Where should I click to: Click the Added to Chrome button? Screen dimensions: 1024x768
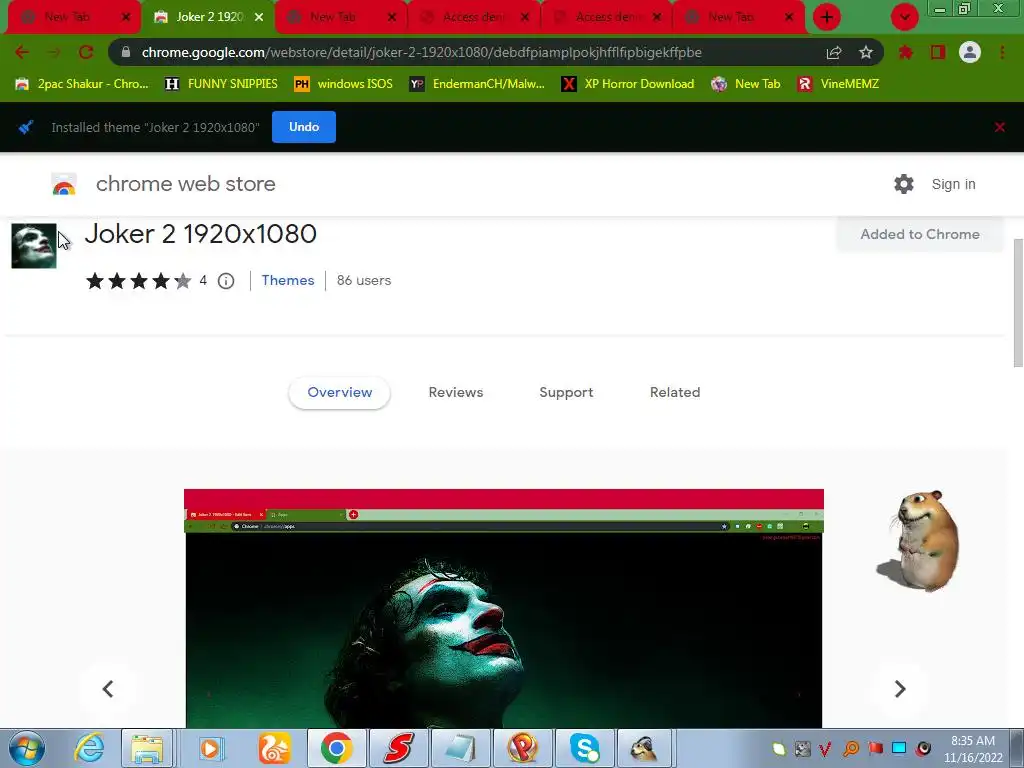pos(920,234)
